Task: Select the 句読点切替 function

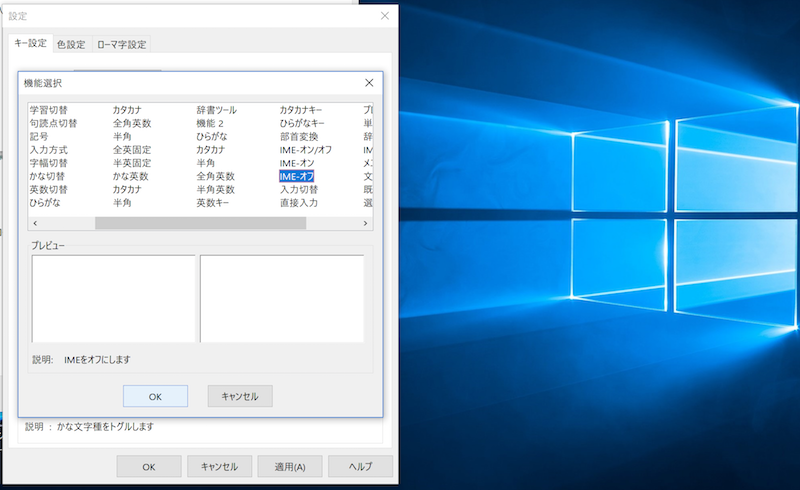Action: (52, 123)
